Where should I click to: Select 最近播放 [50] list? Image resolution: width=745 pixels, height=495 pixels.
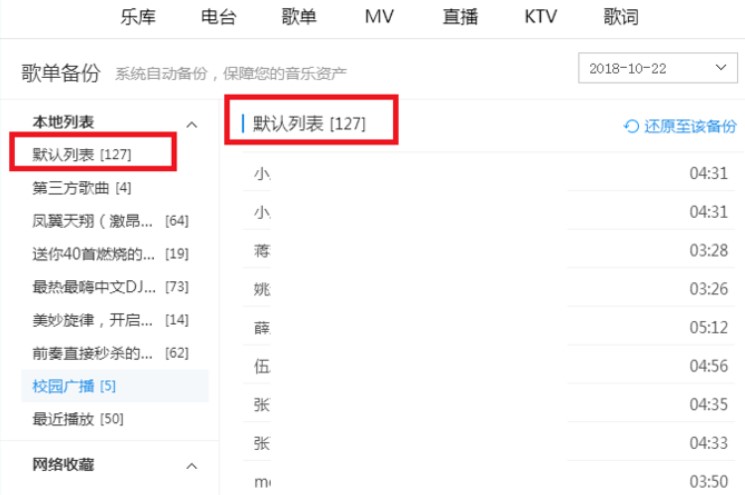click(78, 419)
